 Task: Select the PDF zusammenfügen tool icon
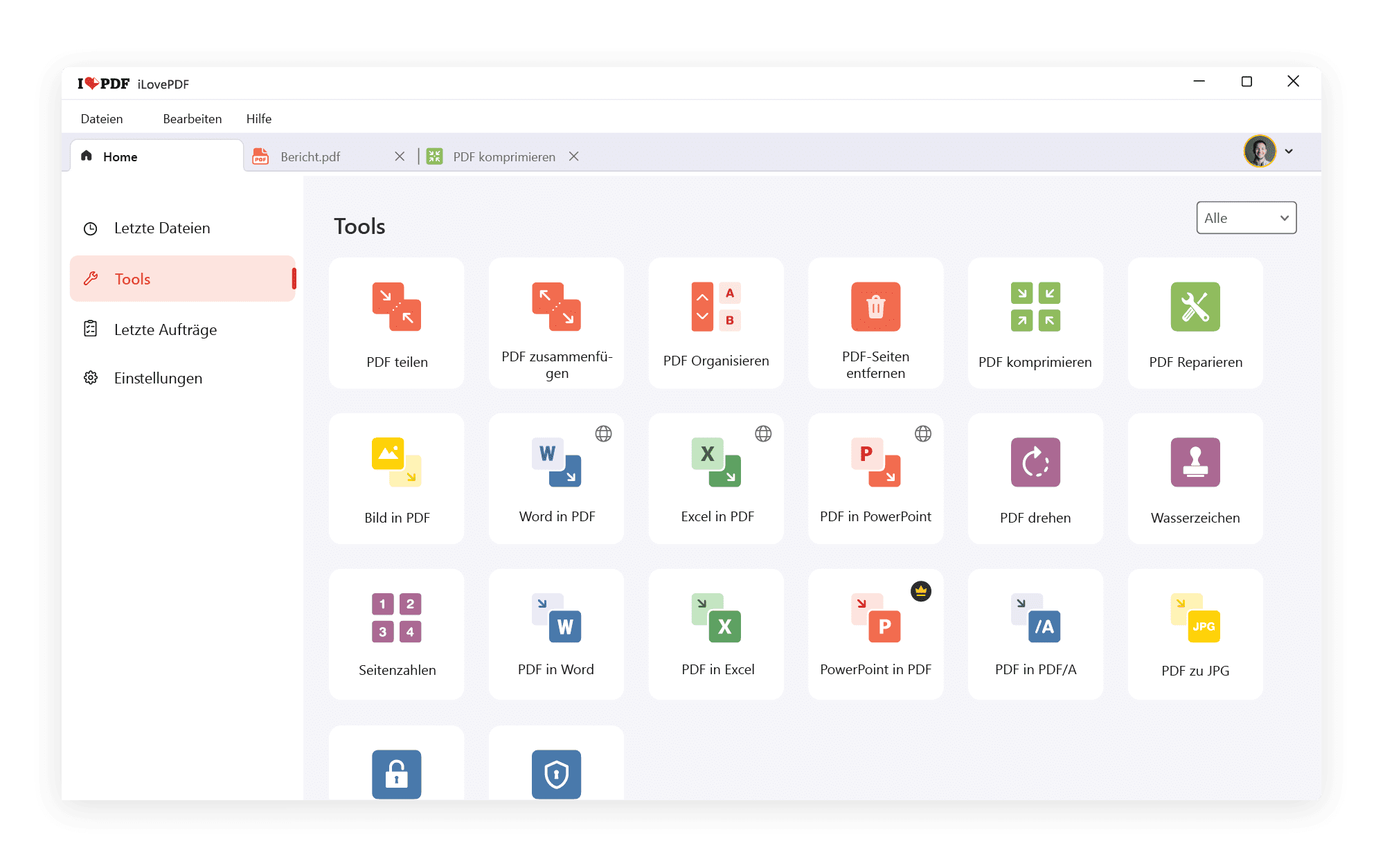(x=556, y=307)
